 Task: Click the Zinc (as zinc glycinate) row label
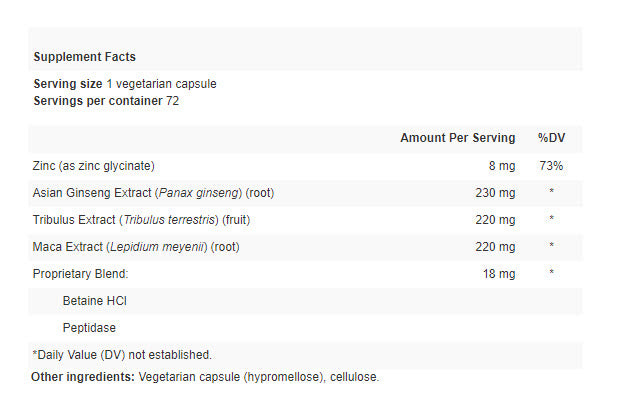pos(94,165)
